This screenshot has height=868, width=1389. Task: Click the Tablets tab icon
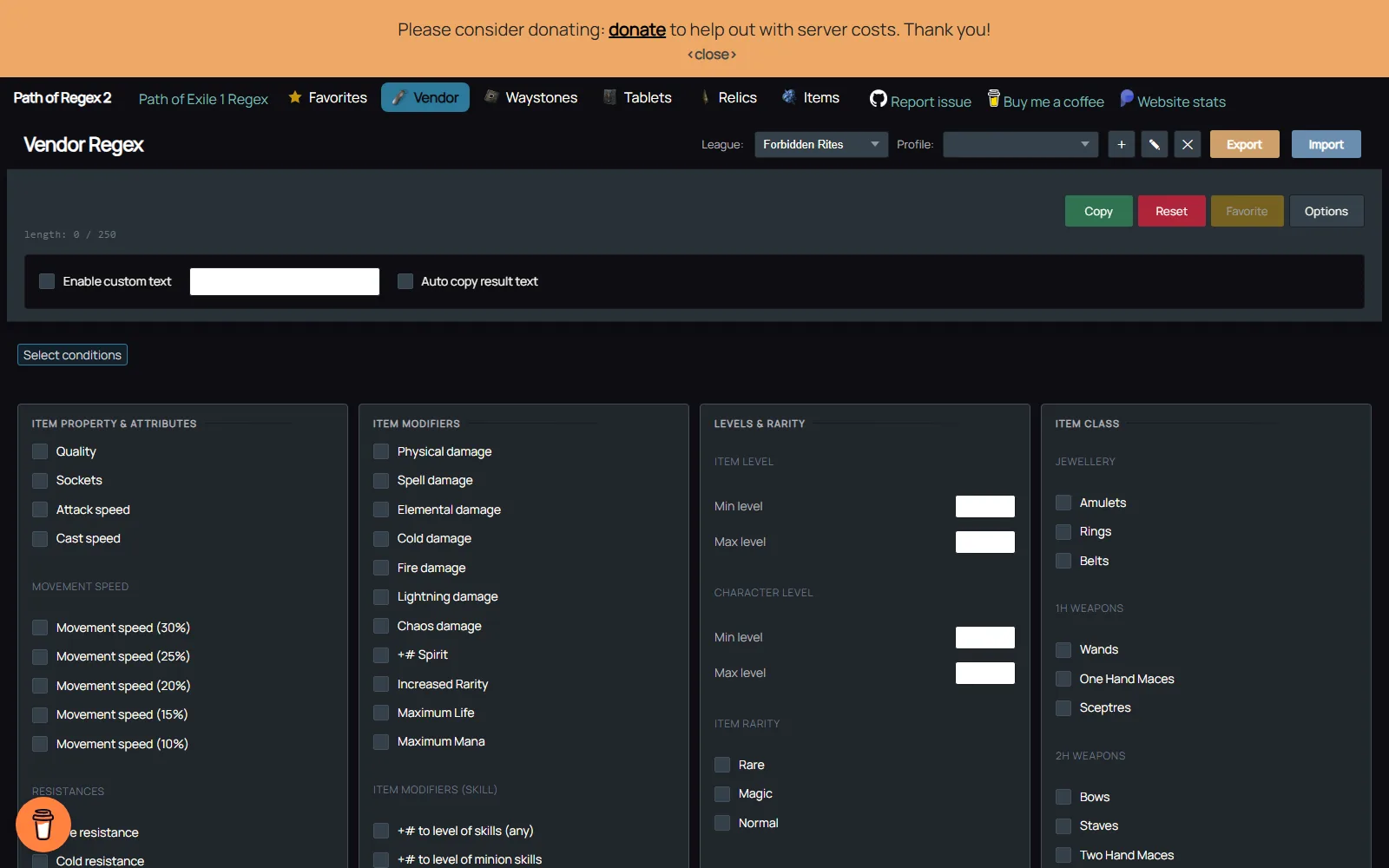[x=609, y=97]
